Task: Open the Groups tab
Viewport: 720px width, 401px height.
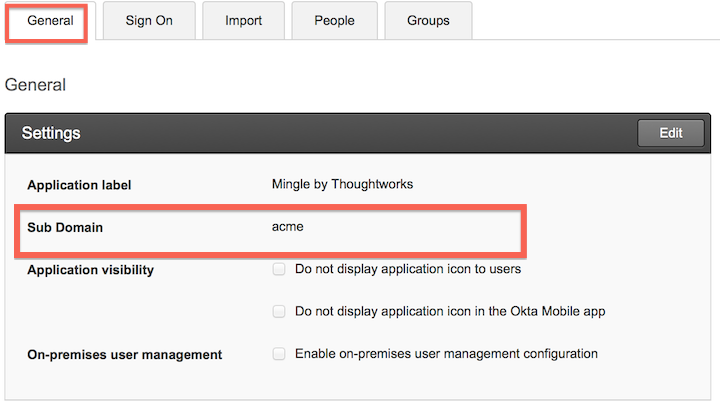Action: point(428,21)
